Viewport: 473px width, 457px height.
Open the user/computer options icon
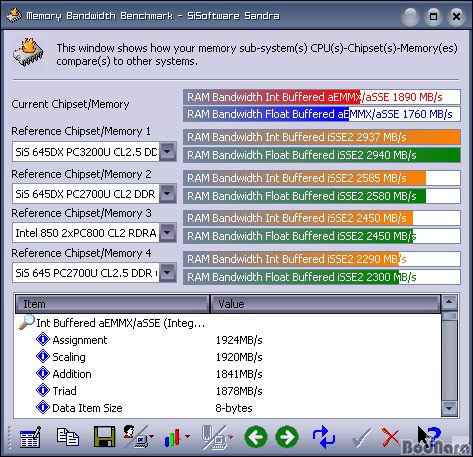[x=136, y=437]
